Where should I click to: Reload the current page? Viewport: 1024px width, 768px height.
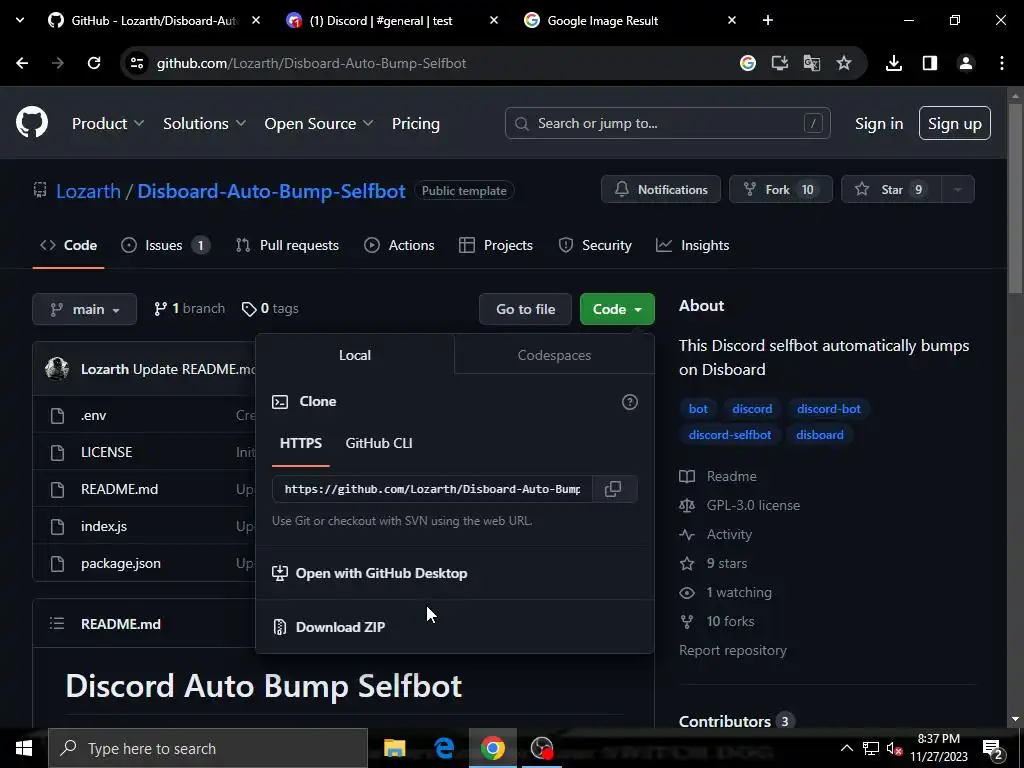94,63
